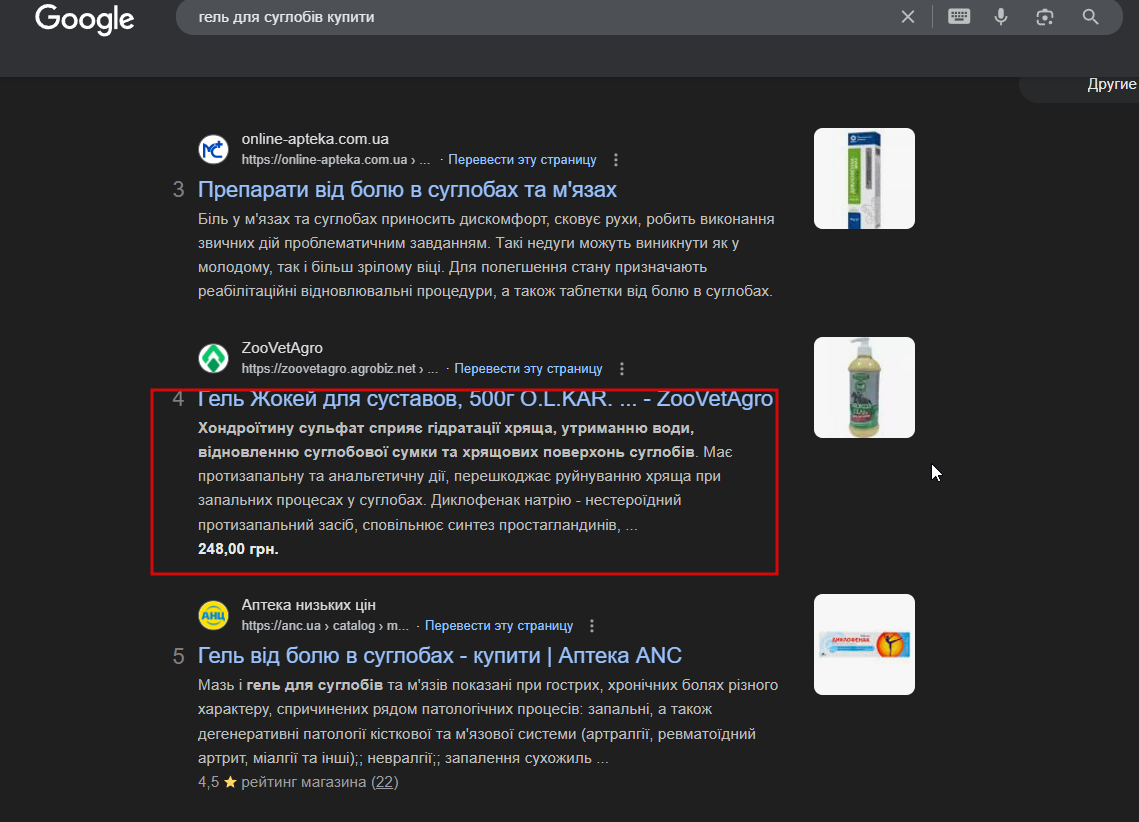Viewport: 1139px width, 822px height.
Task: Open search by image camera icon
Action: pyautogui.click(x=1045, y=17)
